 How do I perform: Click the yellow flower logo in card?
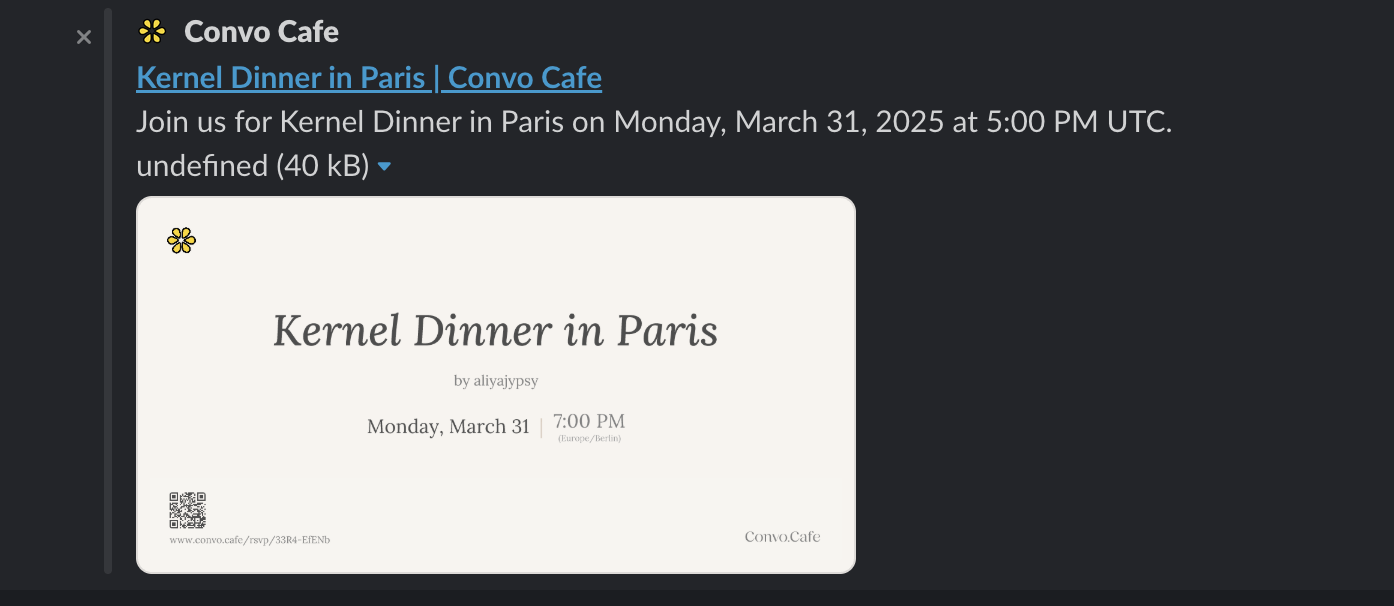(181, 240)
